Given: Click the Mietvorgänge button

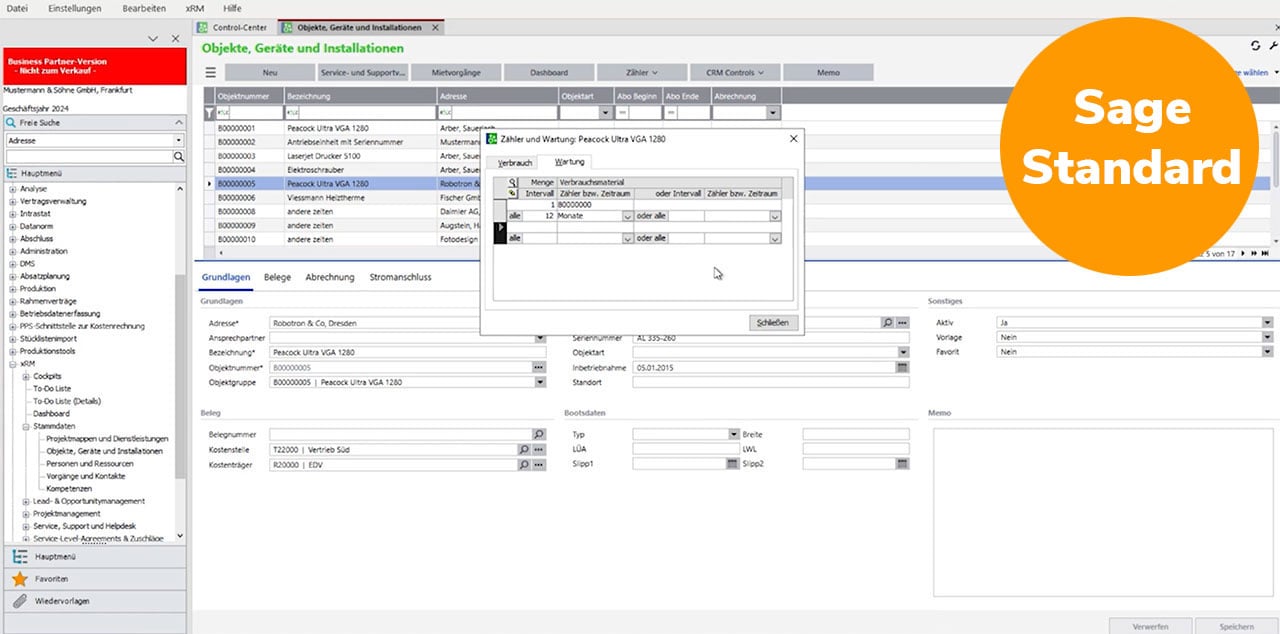Looking at the screenshot, I should click(455, 73).
